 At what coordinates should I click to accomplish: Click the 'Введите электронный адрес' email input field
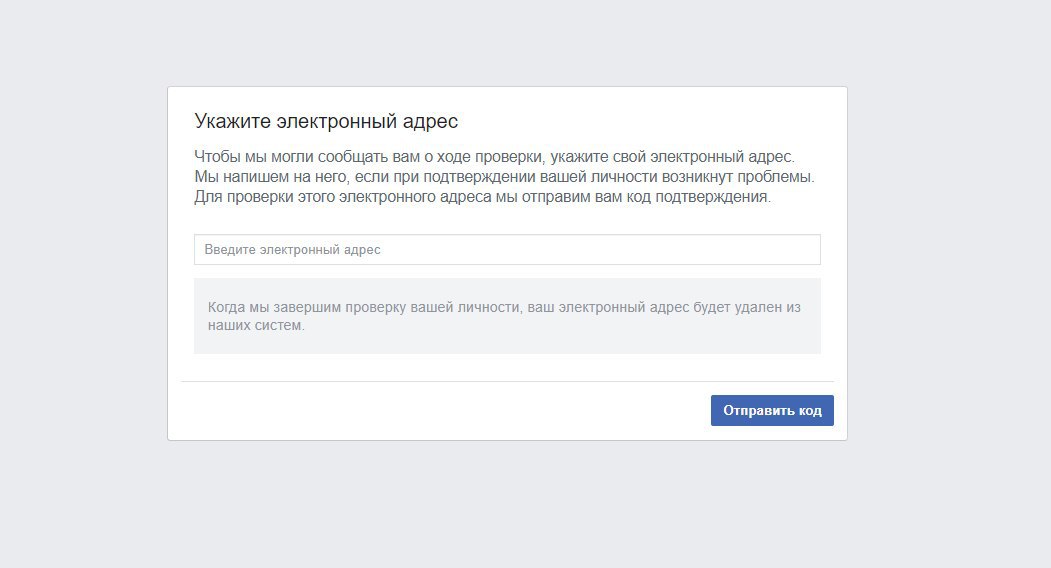pos(507,249)
